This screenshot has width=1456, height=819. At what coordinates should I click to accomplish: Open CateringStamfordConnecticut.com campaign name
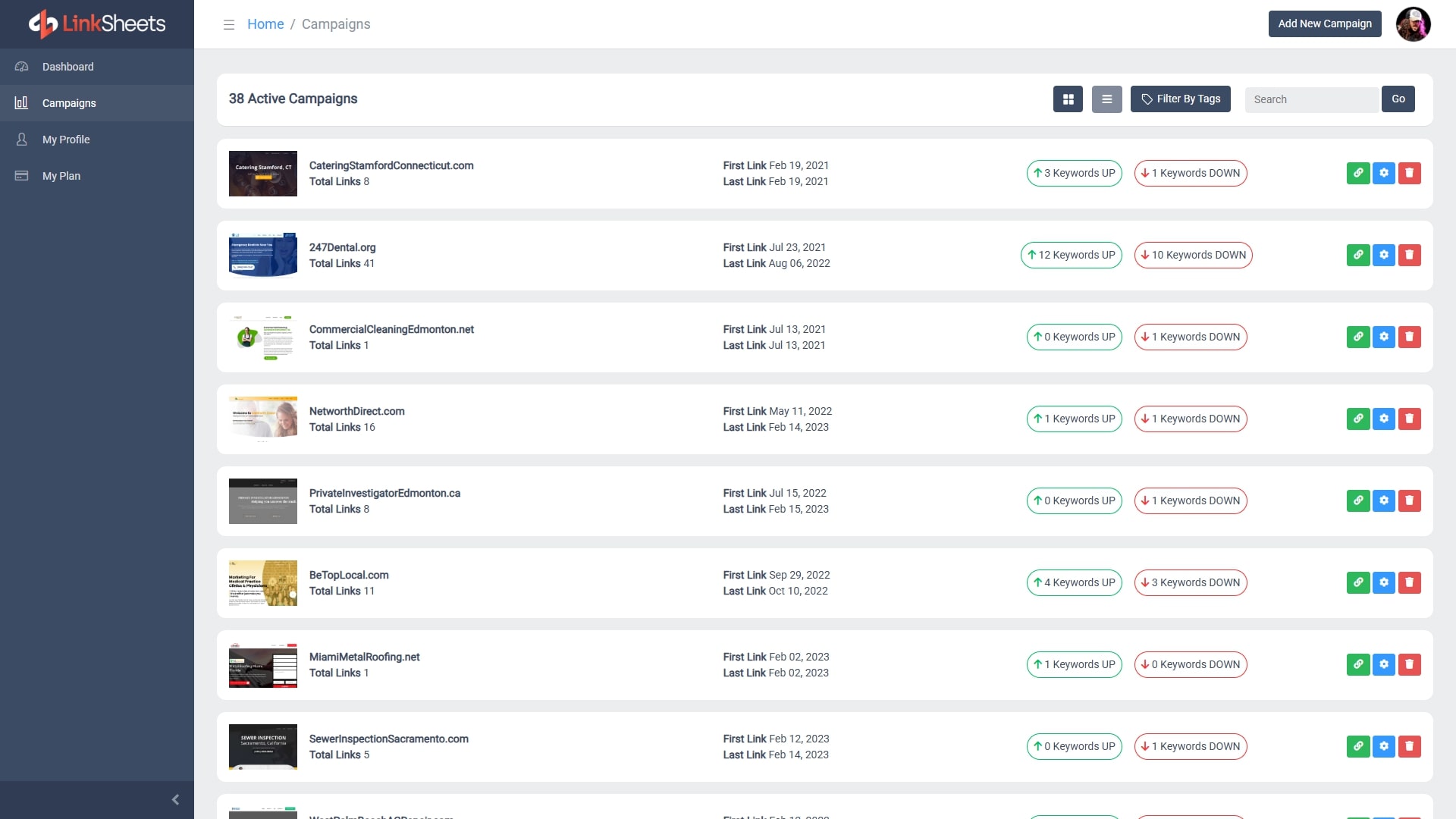click(x=391, y=165)
